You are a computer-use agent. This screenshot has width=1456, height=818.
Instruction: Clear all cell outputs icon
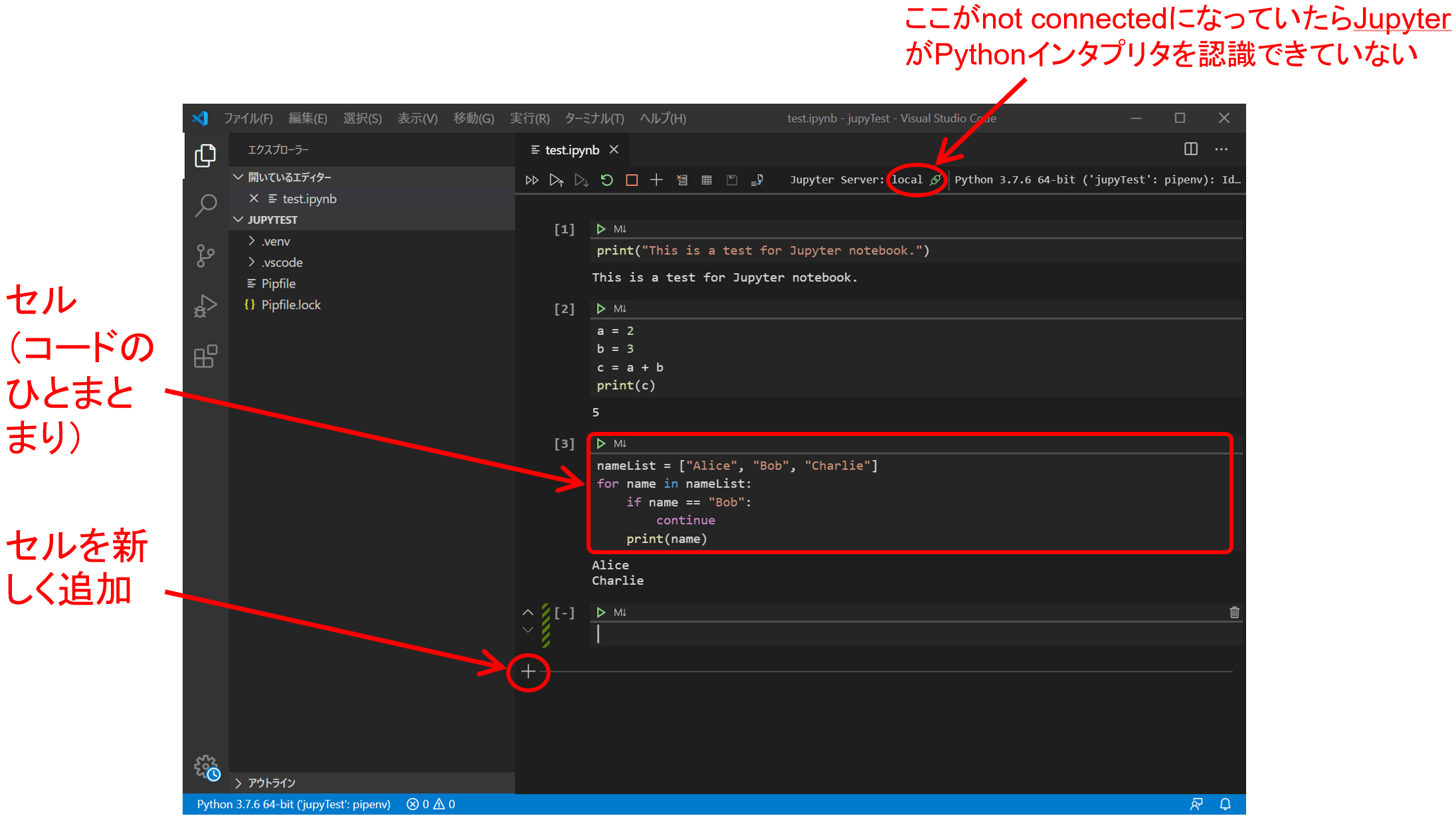682,180
